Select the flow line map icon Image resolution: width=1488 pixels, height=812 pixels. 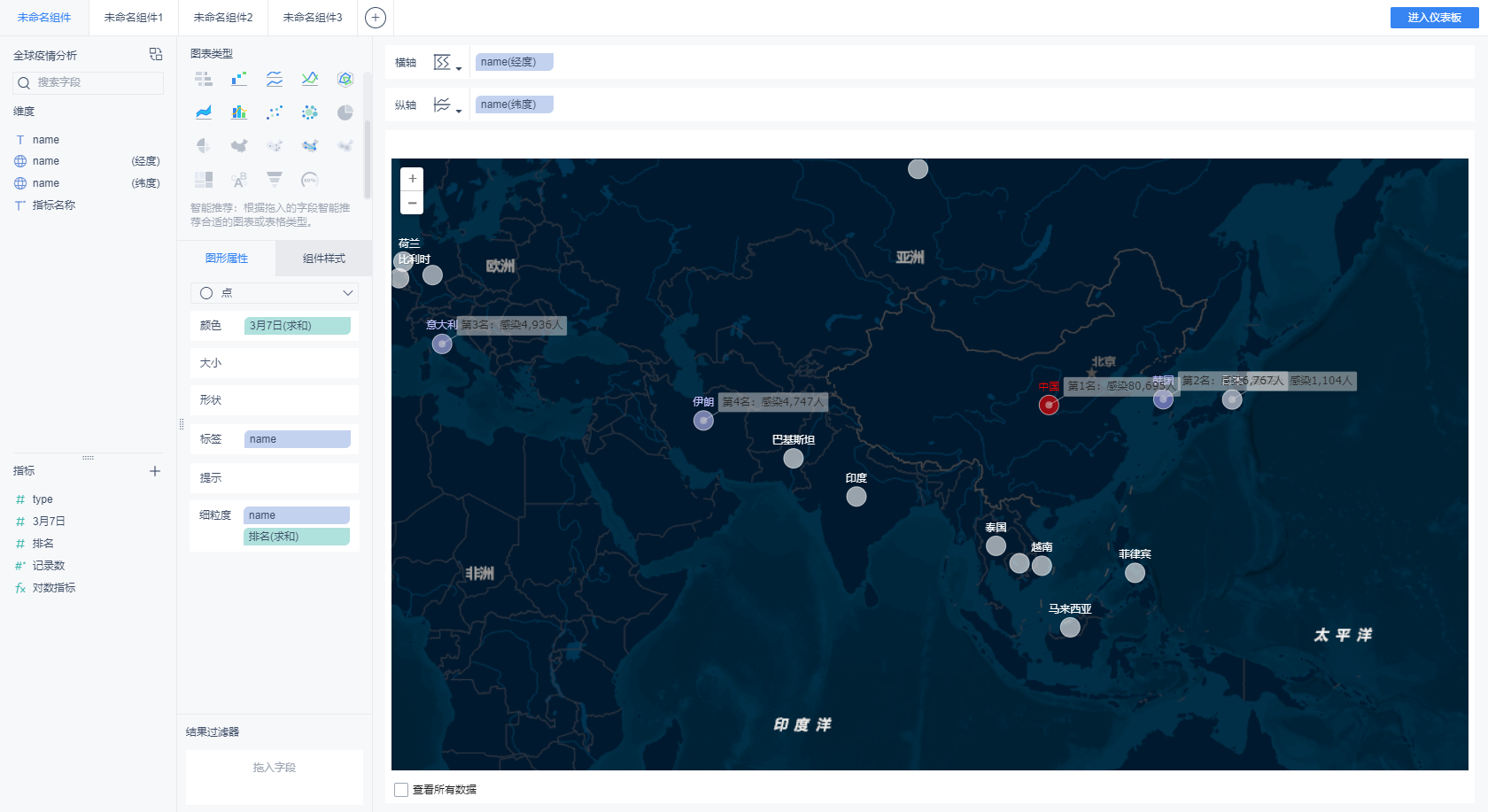coord(310,145)
